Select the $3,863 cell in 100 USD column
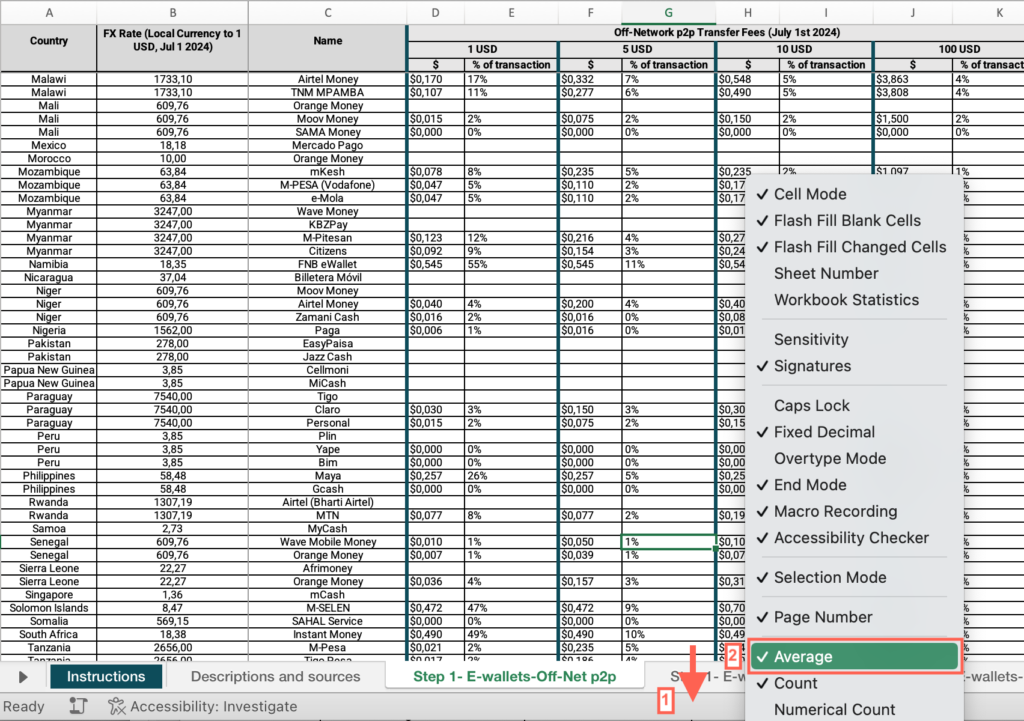This screenshot has width=1024, height=721. tap(912, 79)
